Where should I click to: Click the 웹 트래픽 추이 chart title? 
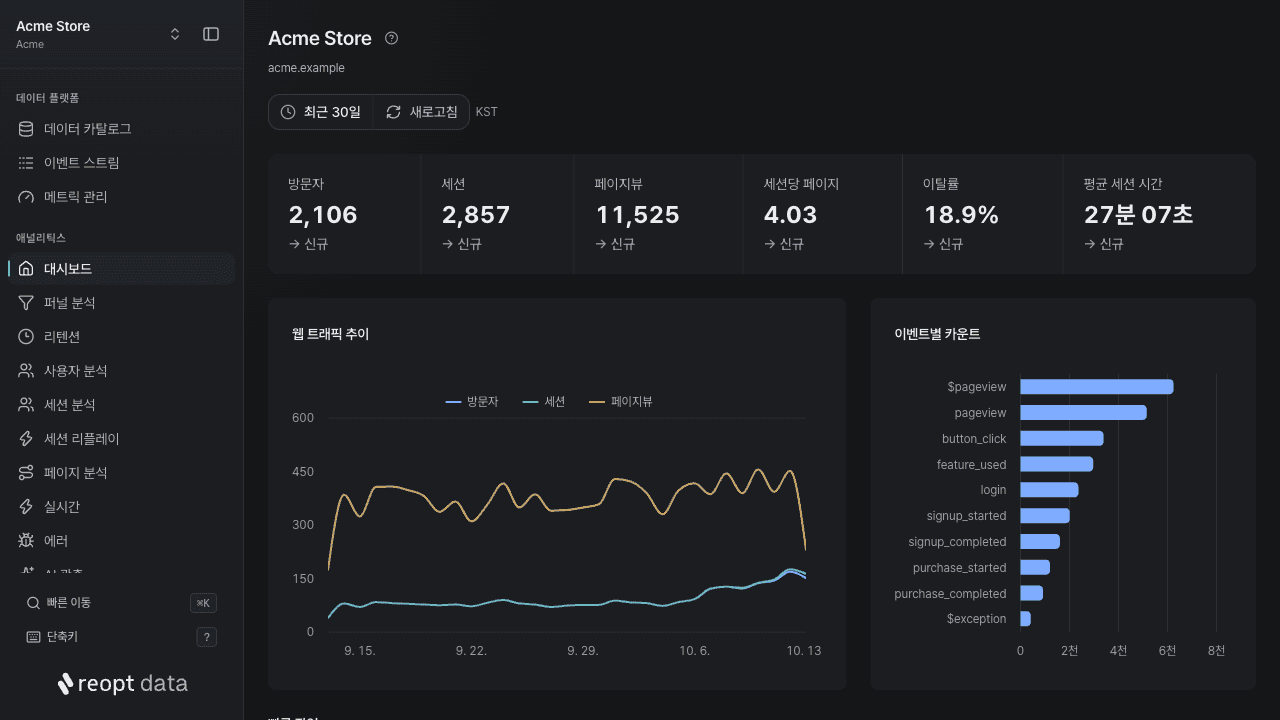[x=330, y=334]
